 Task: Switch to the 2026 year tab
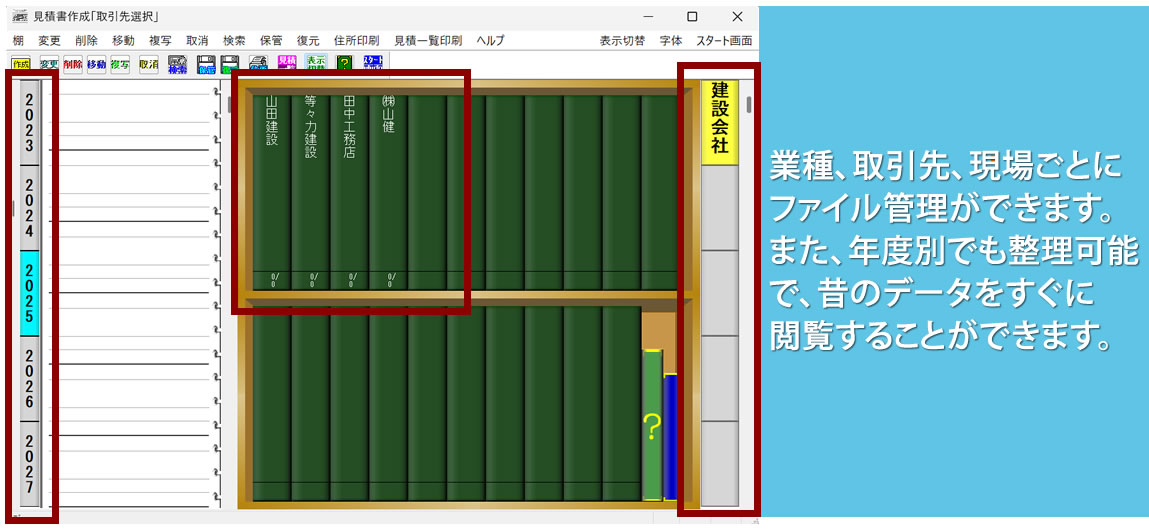pos(29,378)
